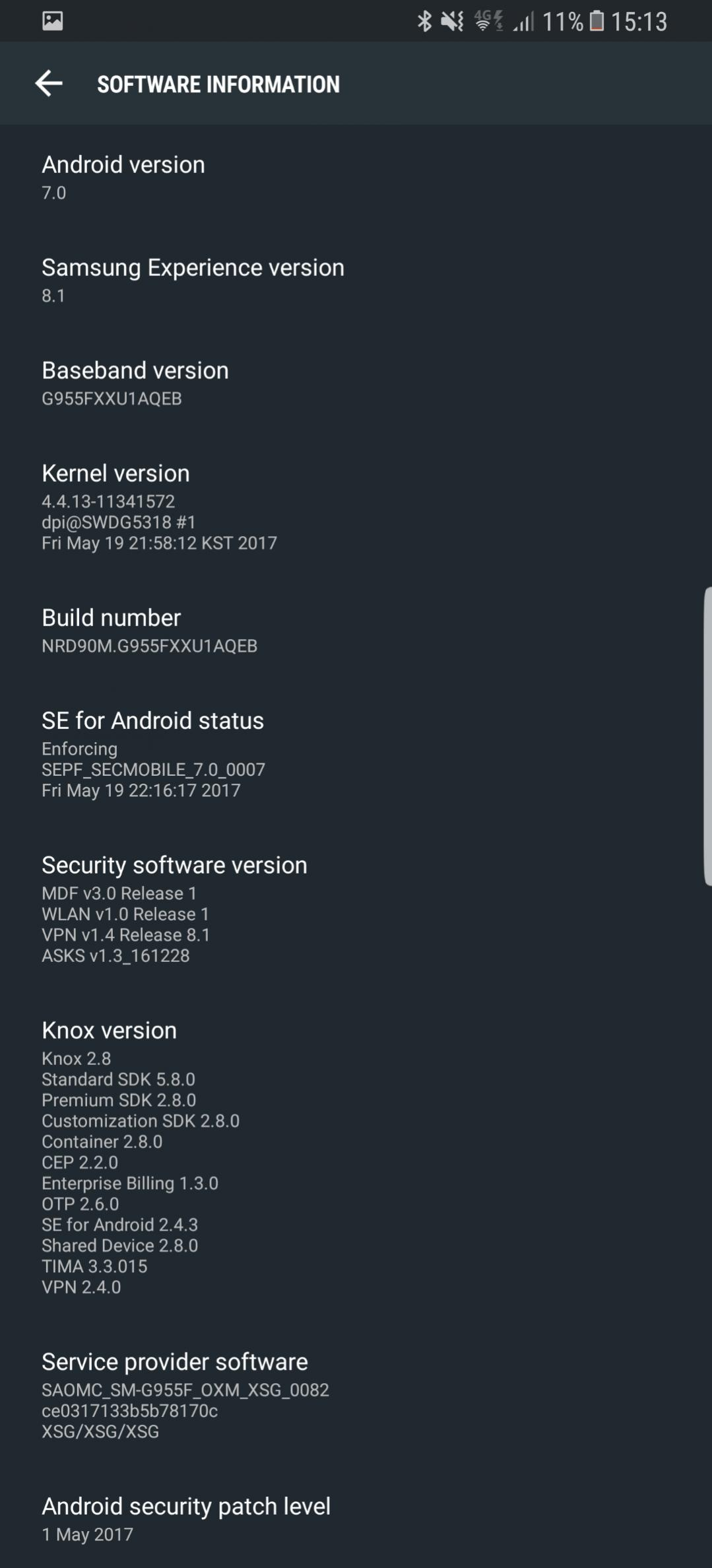This screenshot has width=712, height=1568.
Task: Tap the 11% battery percentage text
Action: coord(563,22)
